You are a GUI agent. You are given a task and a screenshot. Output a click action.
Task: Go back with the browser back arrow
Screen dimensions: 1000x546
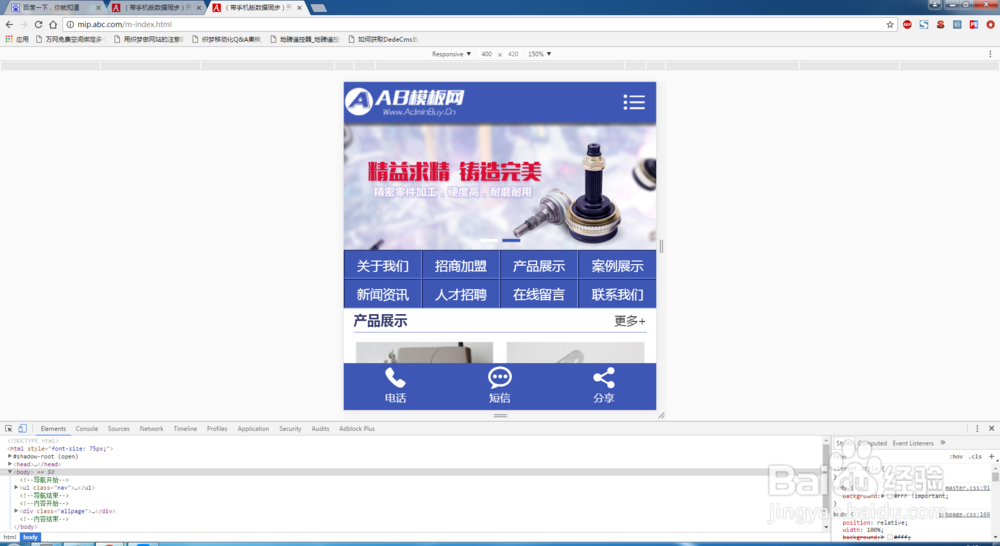[9, 24]
